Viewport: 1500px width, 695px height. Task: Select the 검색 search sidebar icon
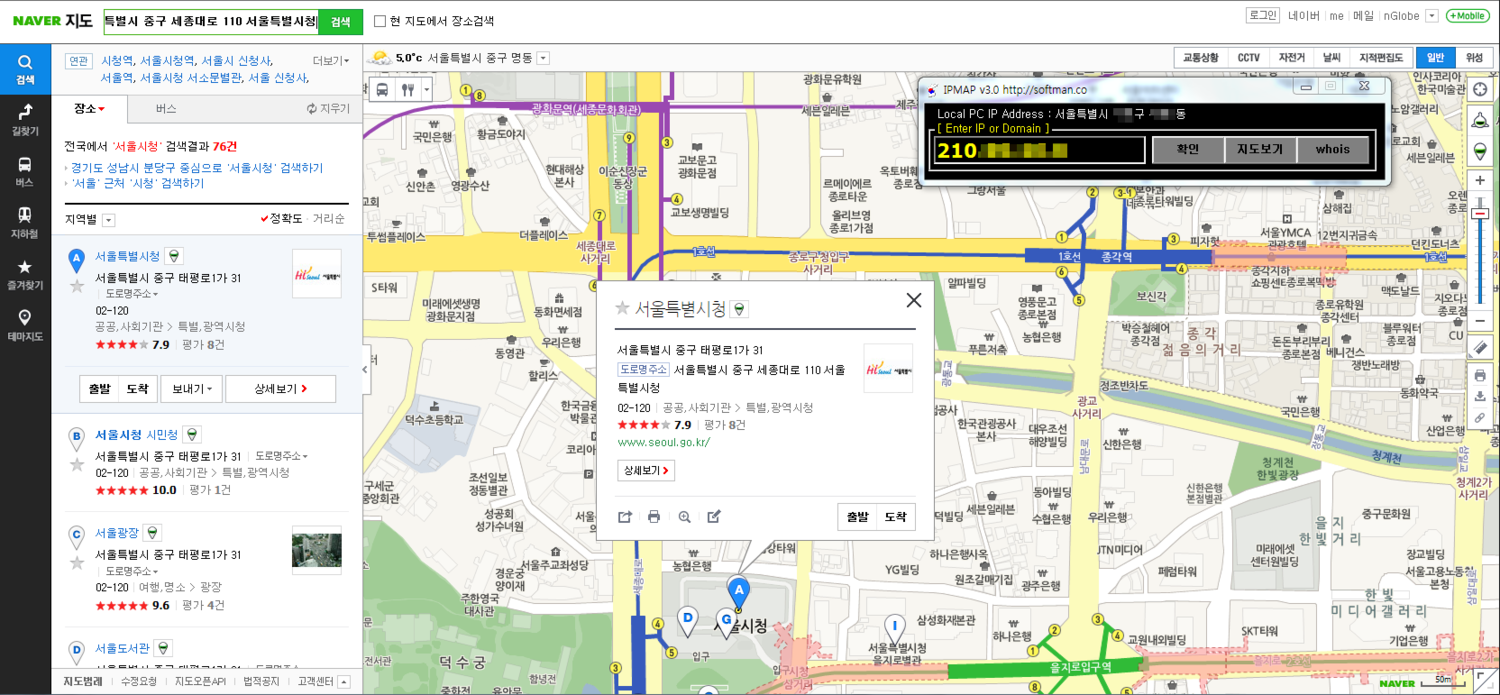pos(25,69)
